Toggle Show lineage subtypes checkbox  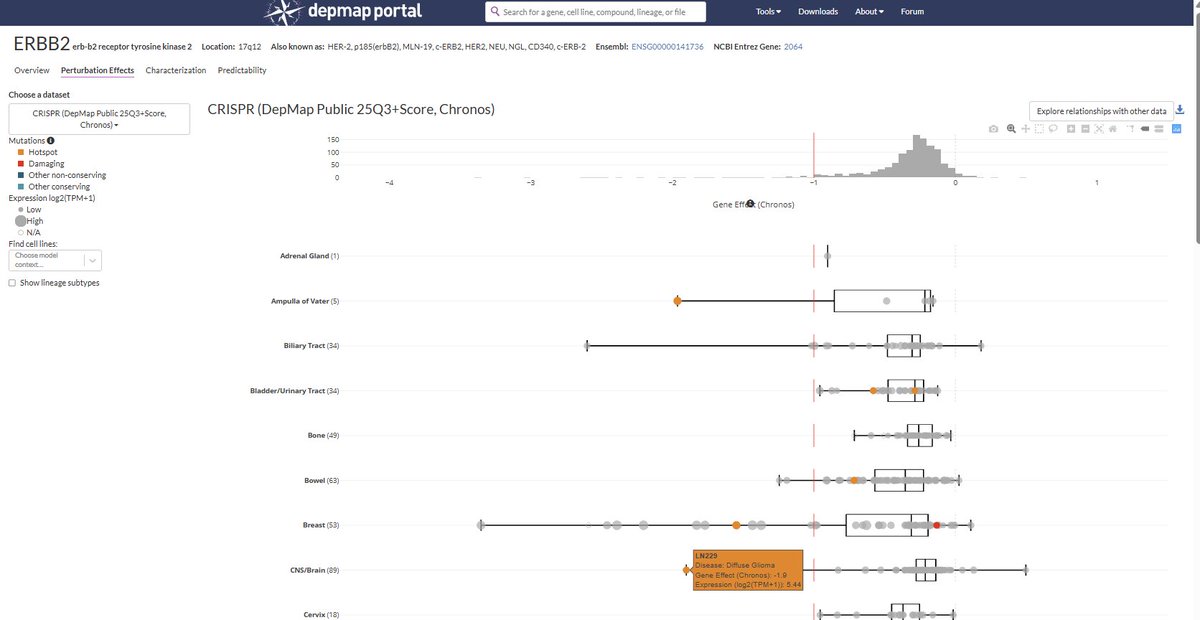12,283
